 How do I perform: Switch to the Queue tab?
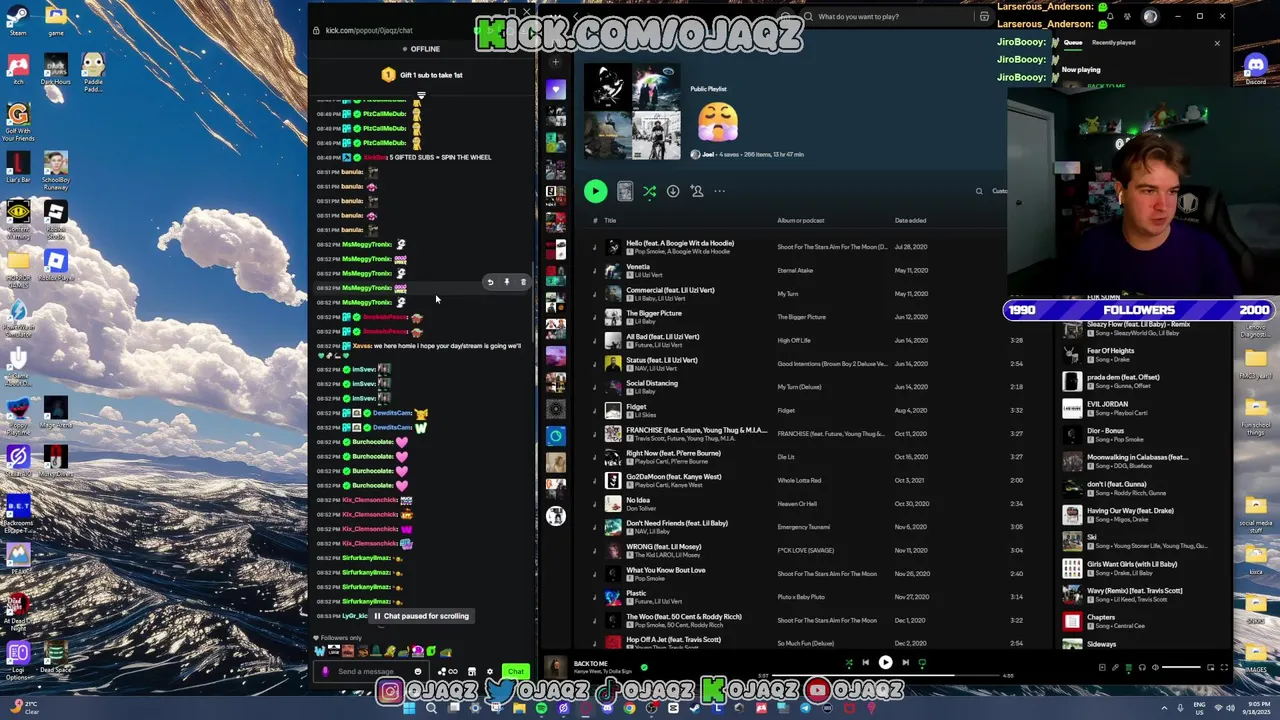pyautogui.click(x=1073, y=43)
